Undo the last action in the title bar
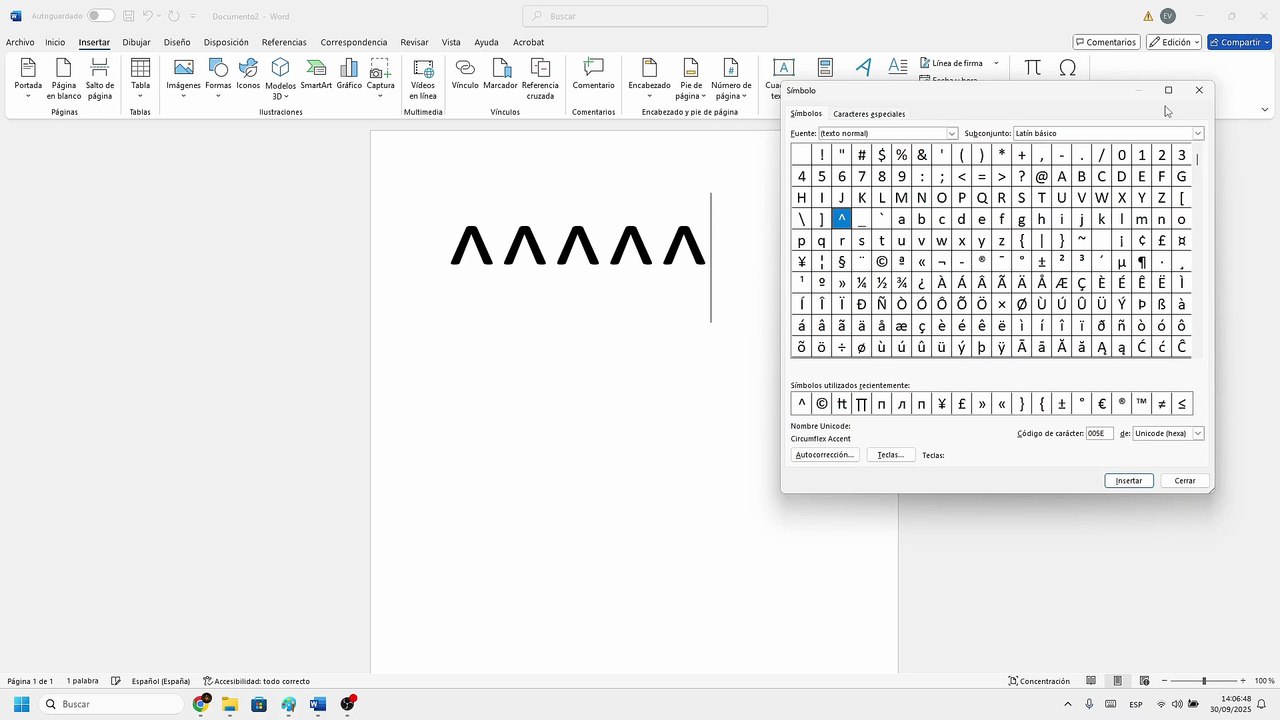1280x720 pixels. (147, 16)
